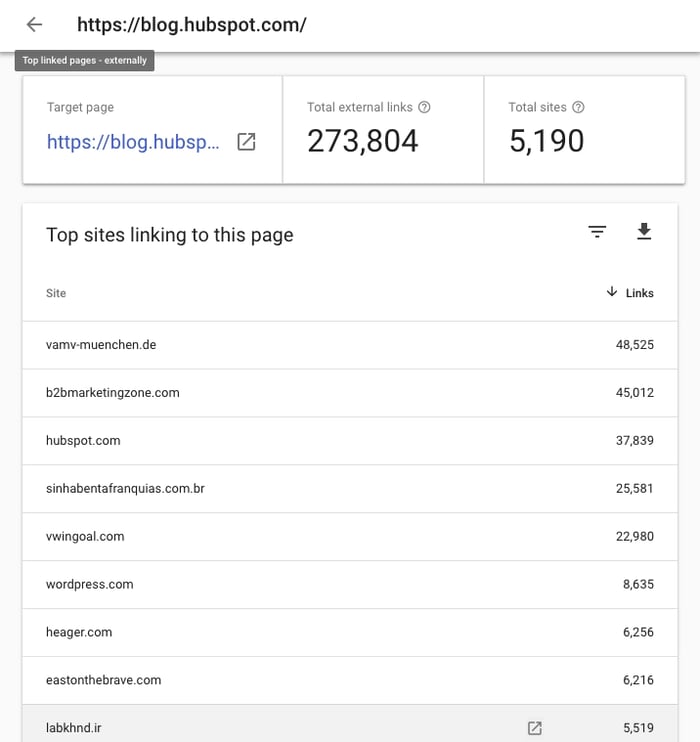Select the b2bmarketingzone.com row
700x742 pixels.
pyautogui.click(x=113, y=393)
